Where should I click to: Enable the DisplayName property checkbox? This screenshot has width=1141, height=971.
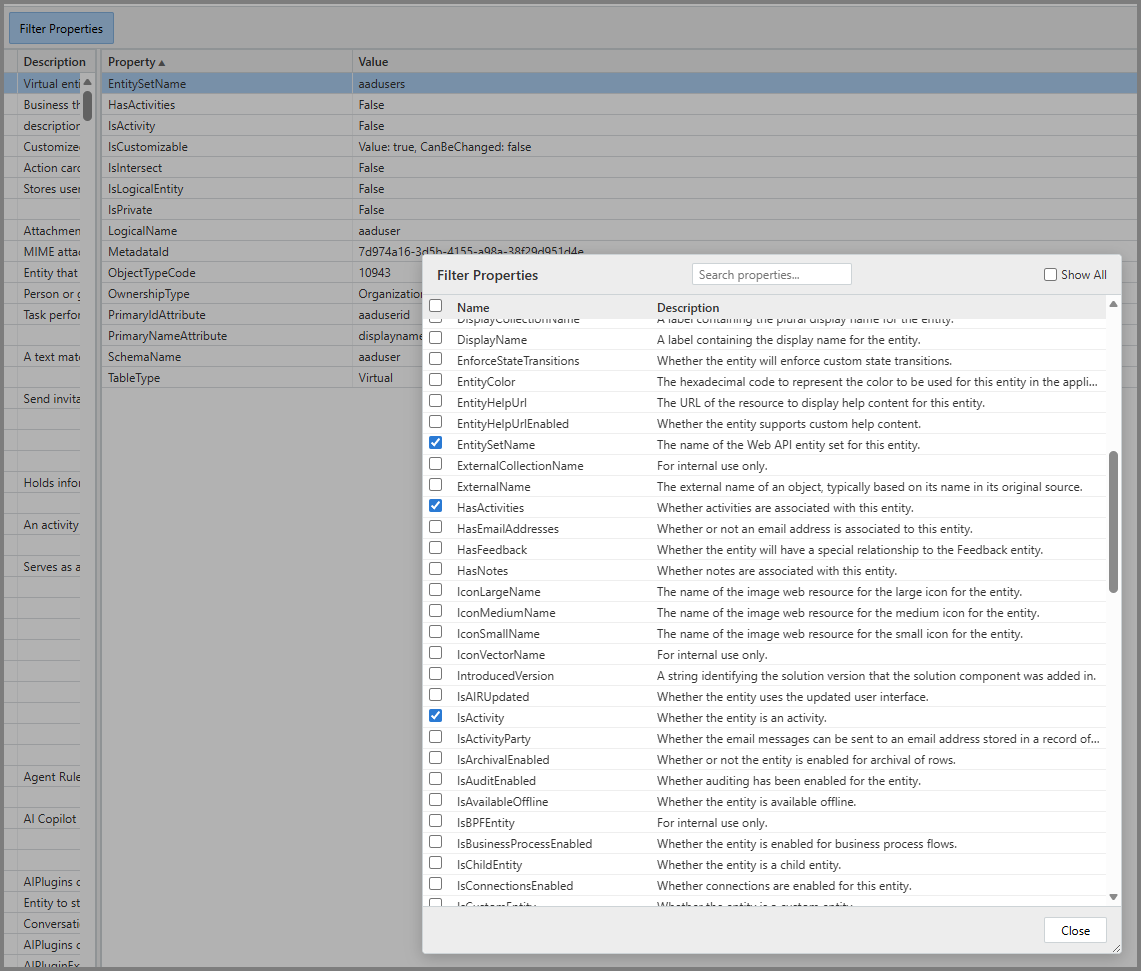[x=435, y=338]
